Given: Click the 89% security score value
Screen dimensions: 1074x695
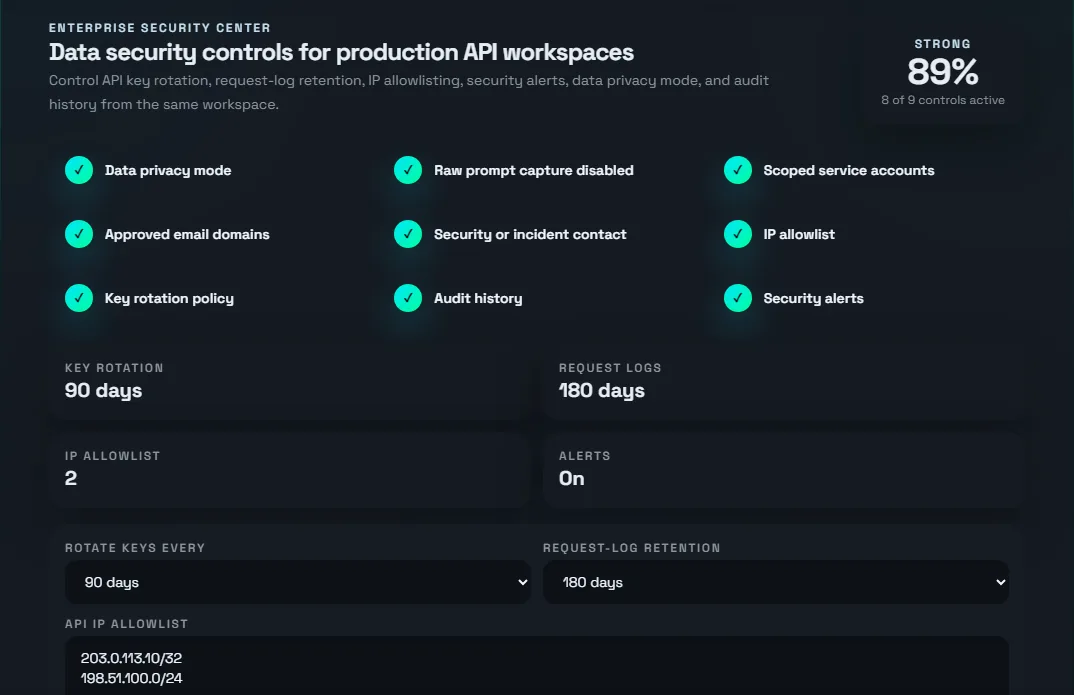Looking at the screenshot, I should point(942,71).
